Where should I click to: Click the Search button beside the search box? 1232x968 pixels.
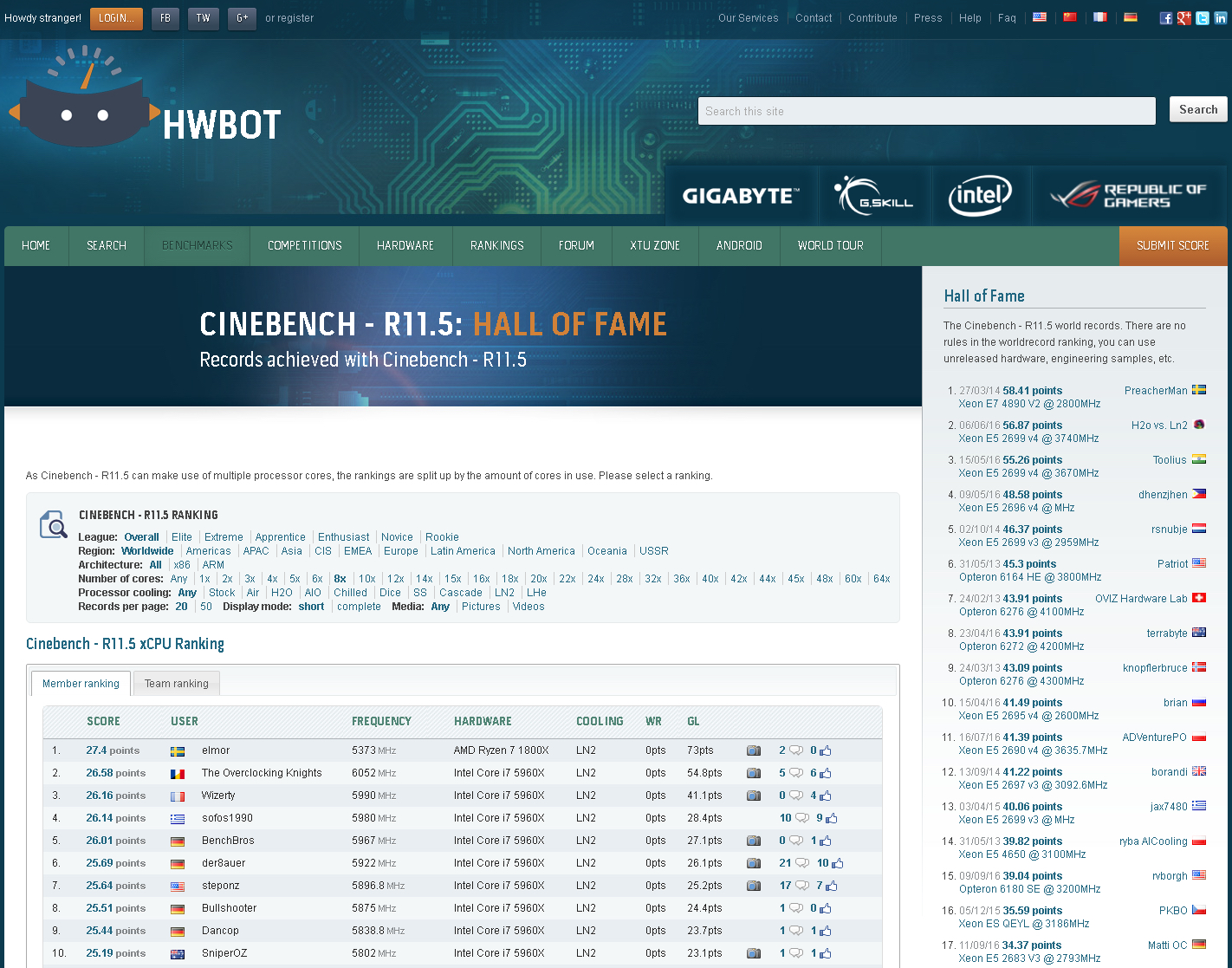pos(1198,110)
